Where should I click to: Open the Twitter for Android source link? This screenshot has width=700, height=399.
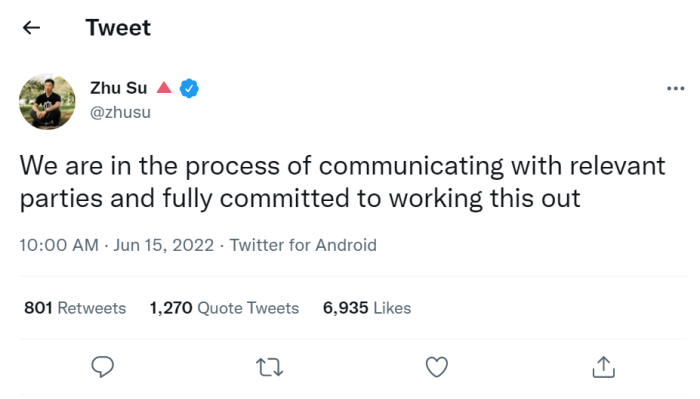[x=303, y=245]
